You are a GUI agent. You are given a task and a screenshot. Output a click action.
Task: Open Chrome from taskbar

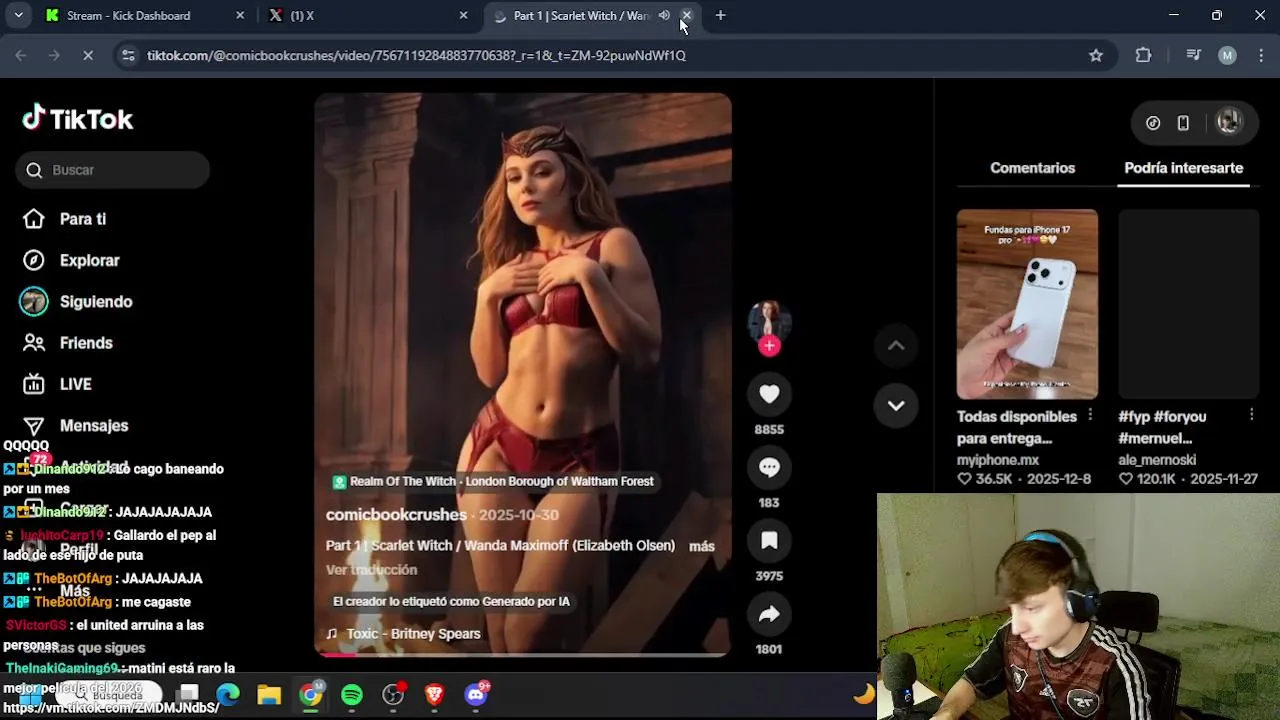[x=311, y=694]
